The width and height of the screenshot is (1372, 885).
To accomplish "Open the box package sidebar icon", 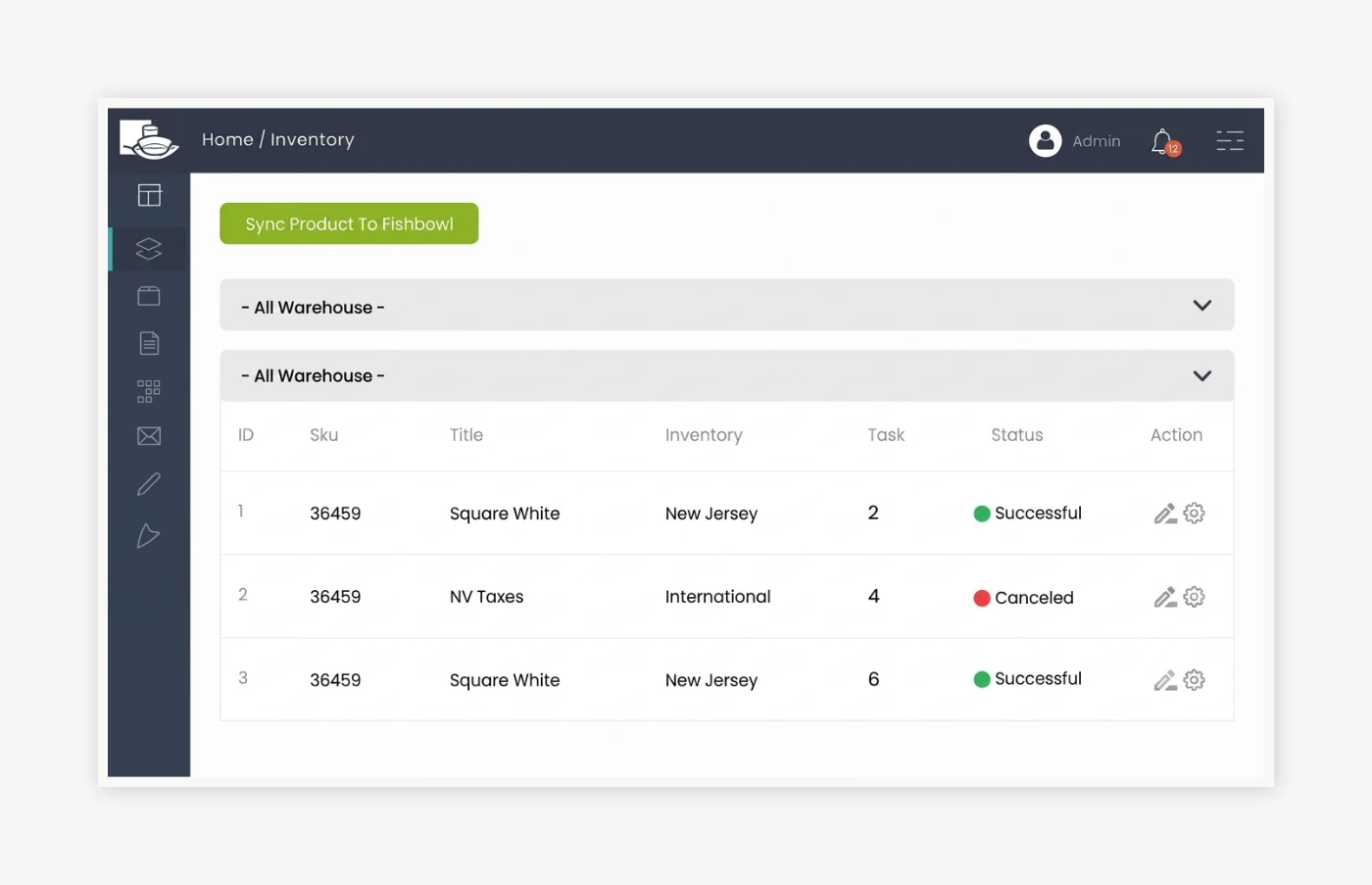I will (149, 296).
